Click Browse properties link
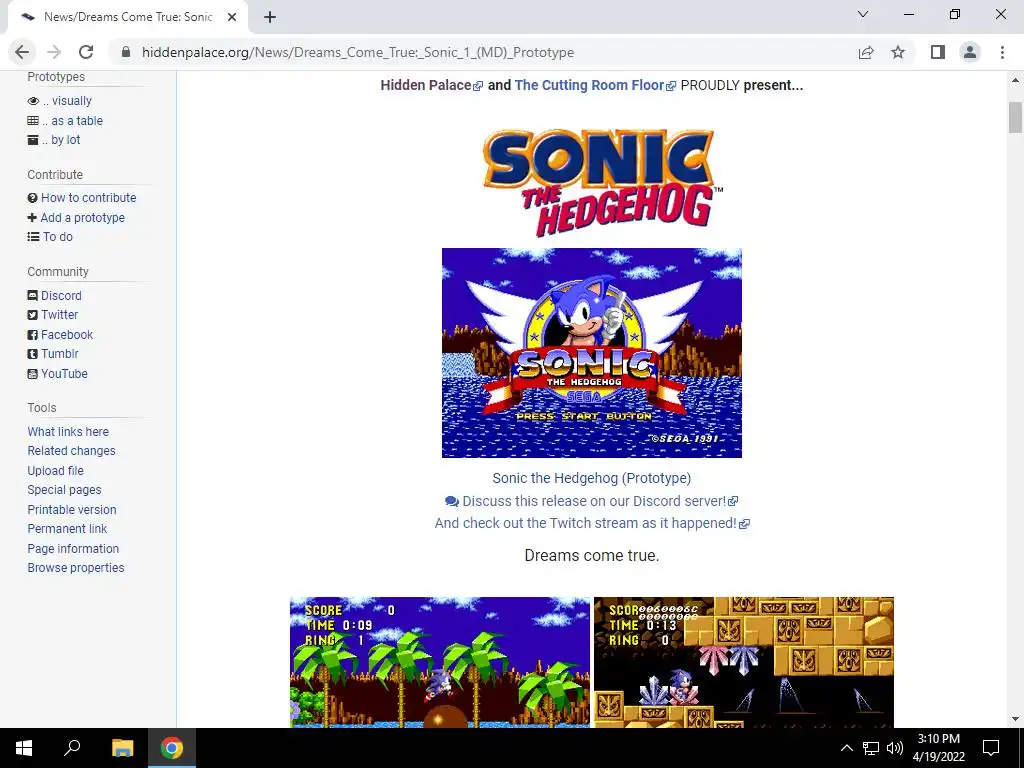The image size is (1024, 768). click(76, 568)
